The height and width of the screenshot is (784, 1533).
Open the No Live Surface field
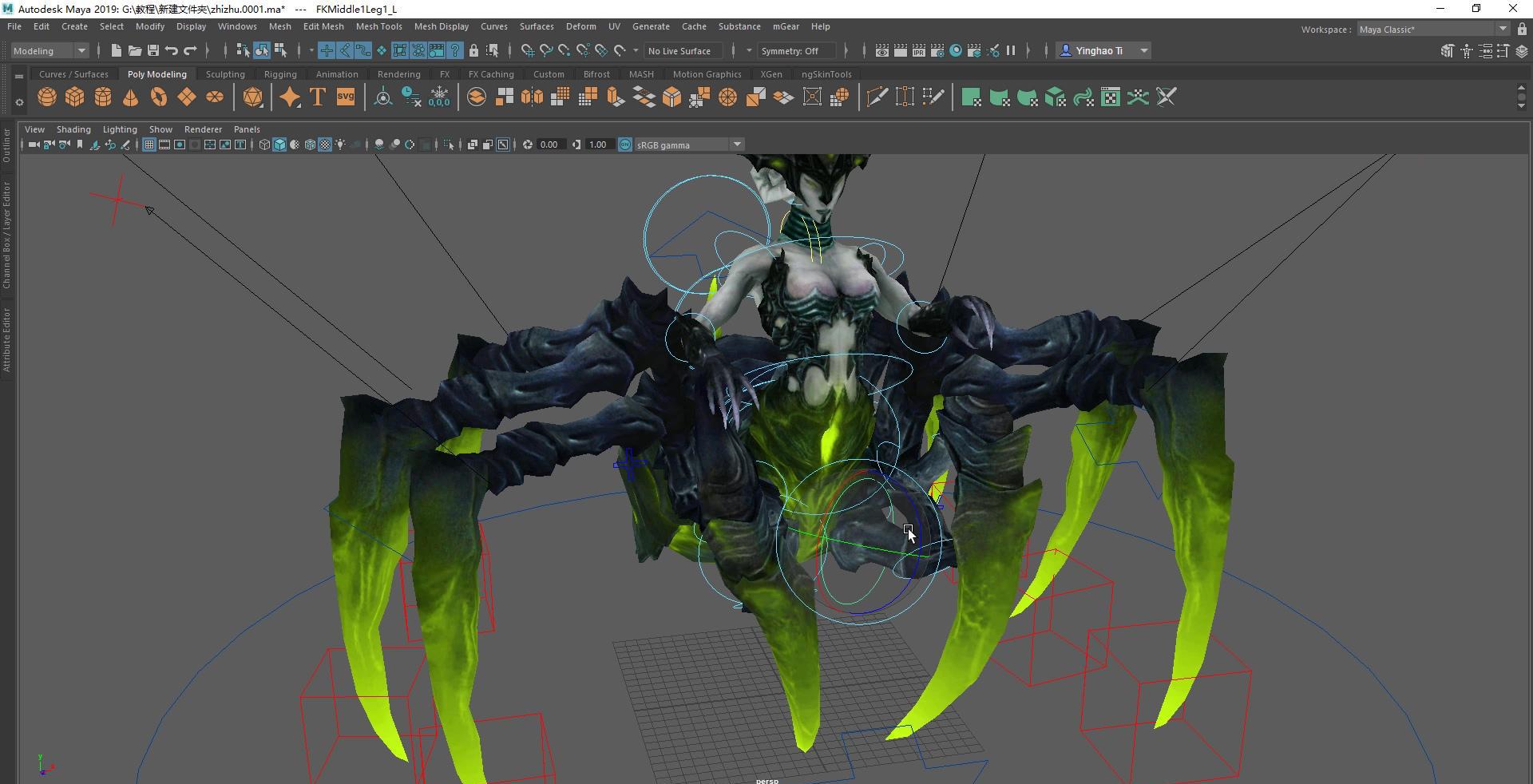coord(683,50)
